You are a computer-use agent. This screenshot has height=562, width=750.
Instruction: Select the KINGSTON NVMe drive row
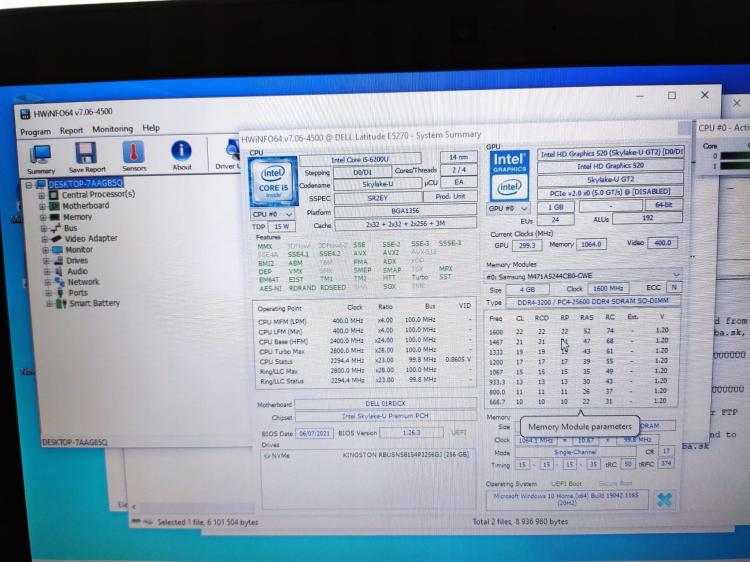(x=367, y=455)
